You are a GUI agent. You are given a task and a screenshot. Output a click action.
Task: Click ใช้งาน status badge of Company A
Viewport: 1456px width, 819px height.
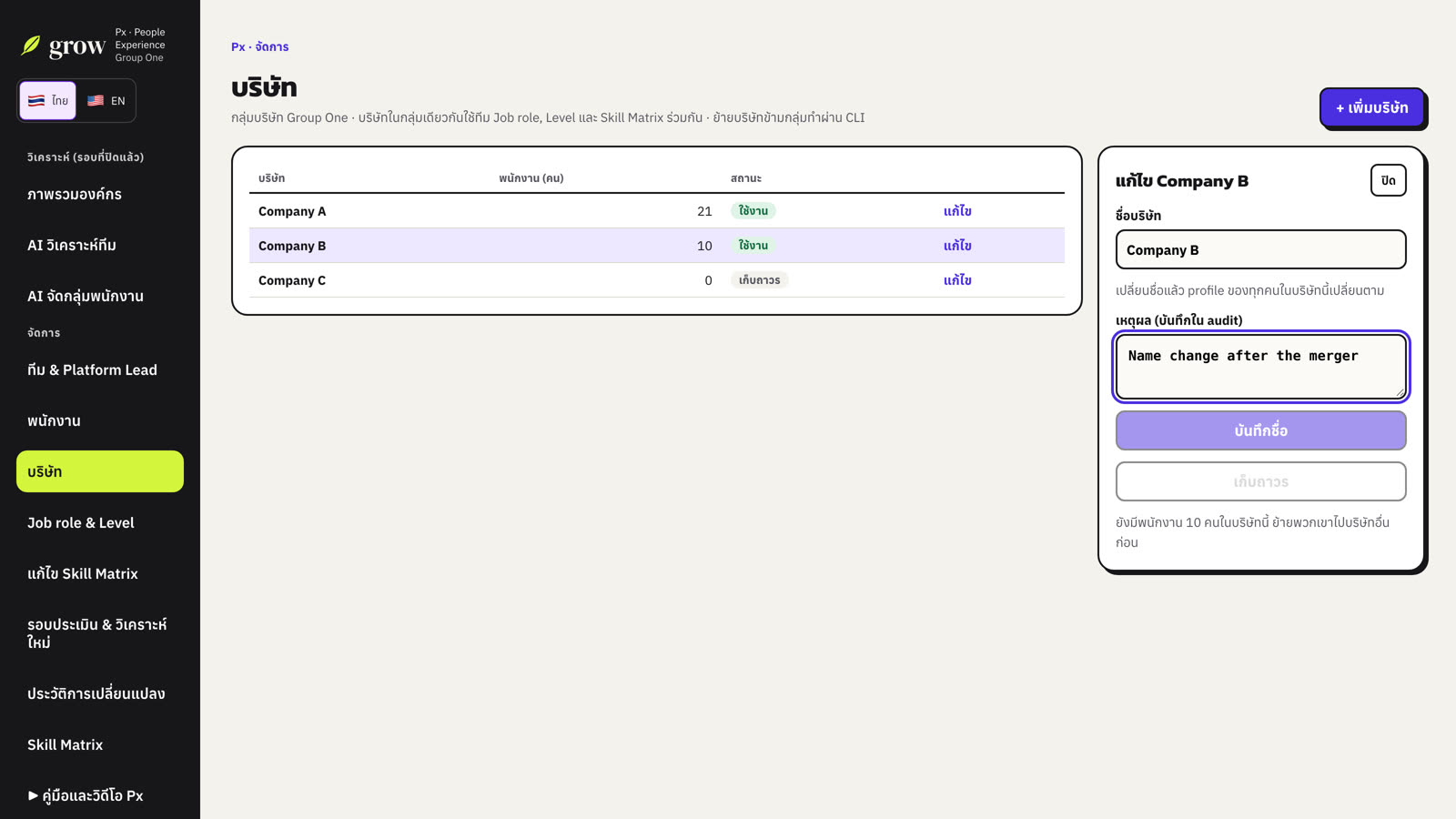click(x=753, y=211)
